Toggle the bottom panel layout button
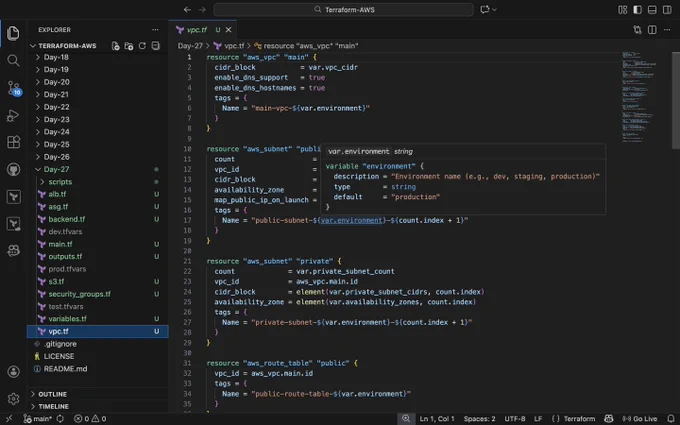 (x=652, y=10)
